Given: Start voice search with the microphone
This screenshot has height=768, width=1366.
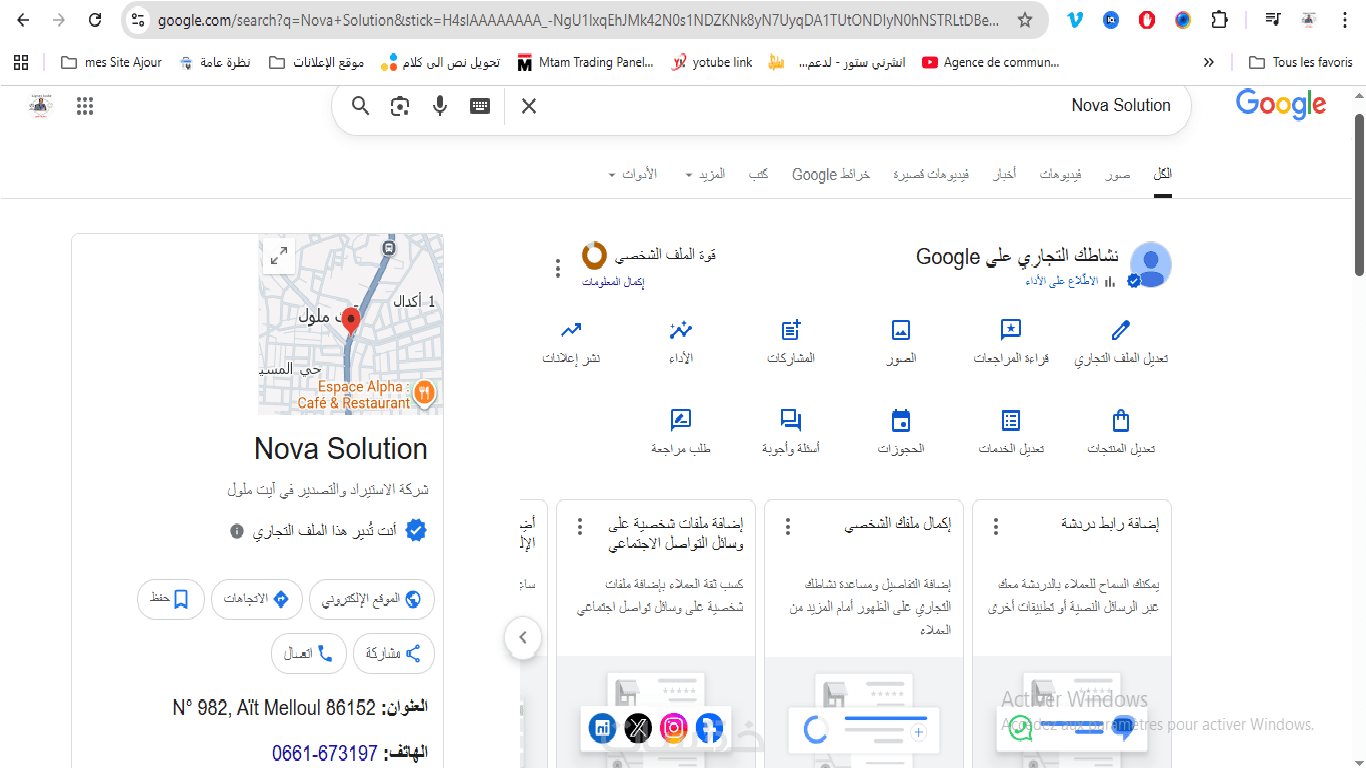Looking at the screenshot, I should click(x=440, y=106).
